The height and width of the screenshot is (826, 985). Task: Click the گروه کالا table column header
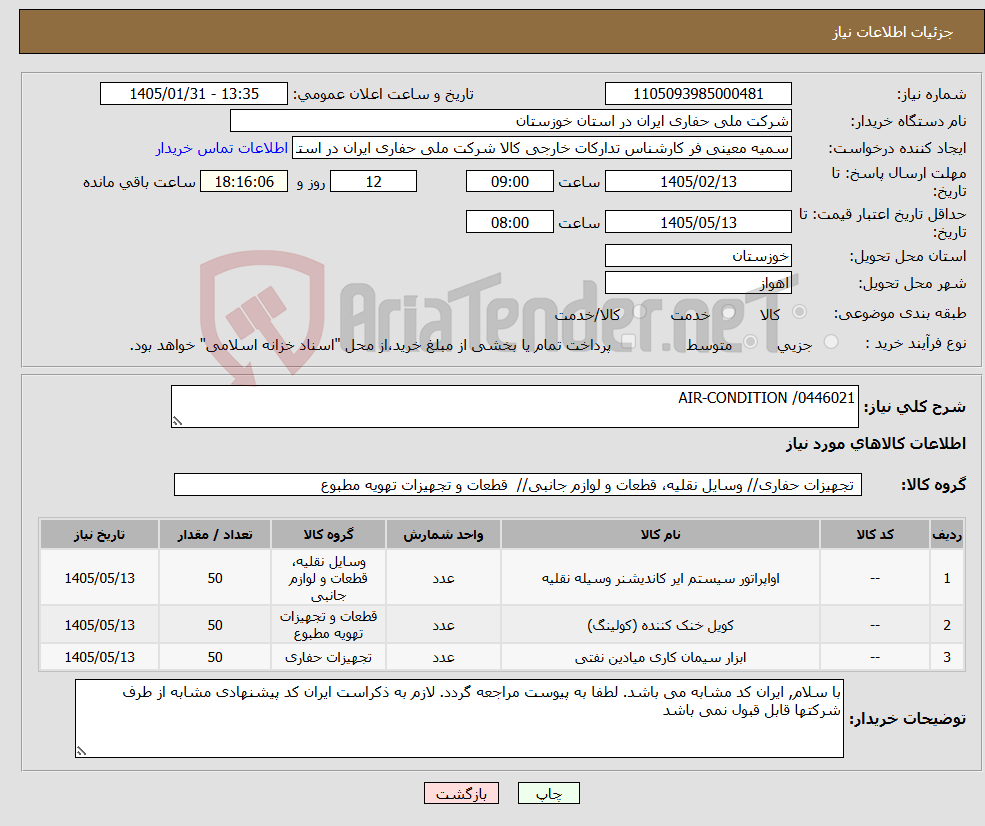[x=328, y=535]
